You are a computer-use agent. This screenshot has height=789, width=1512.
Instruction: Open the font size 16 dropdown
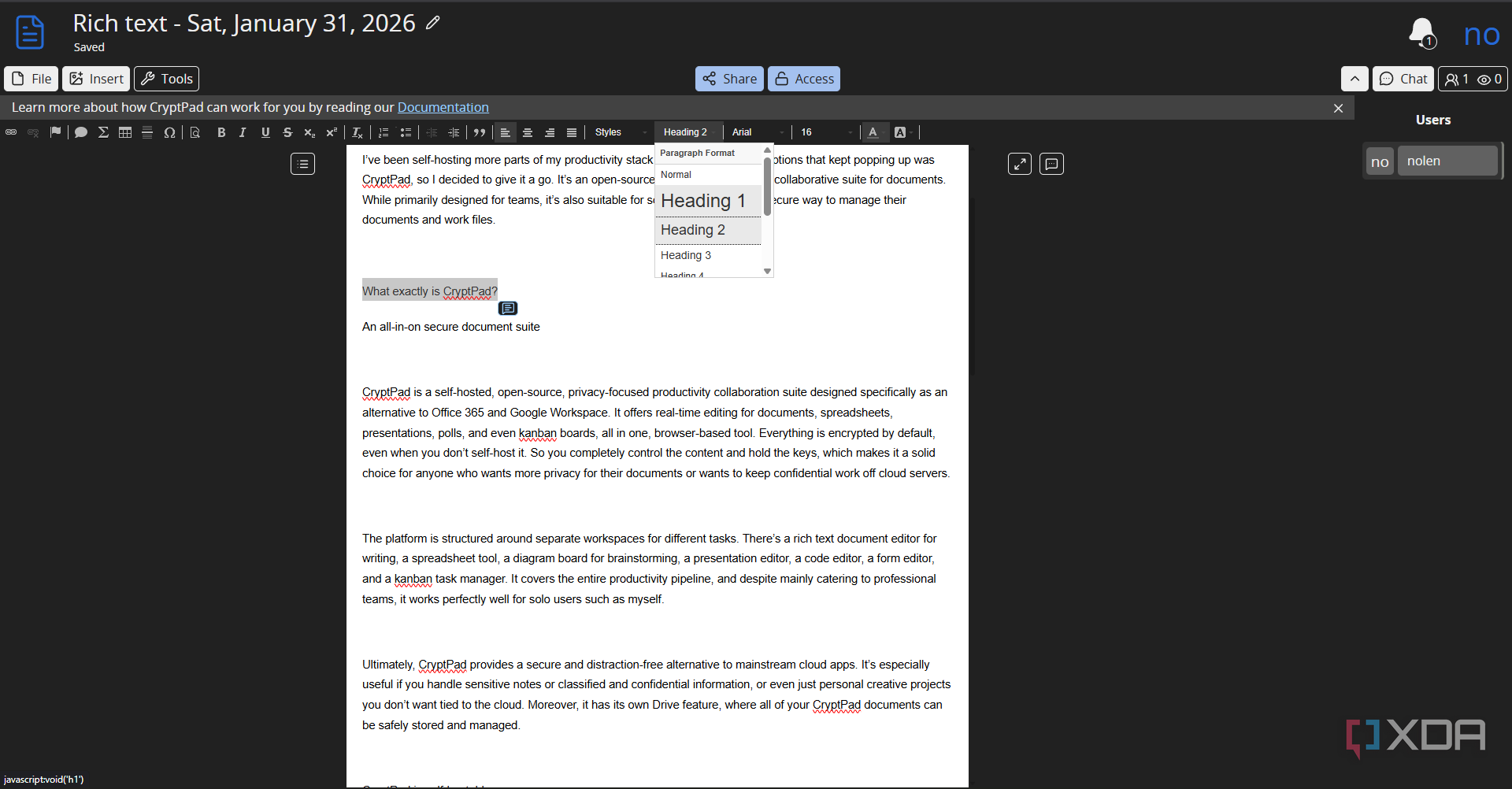pyautogui.click(x=826, y=132)
